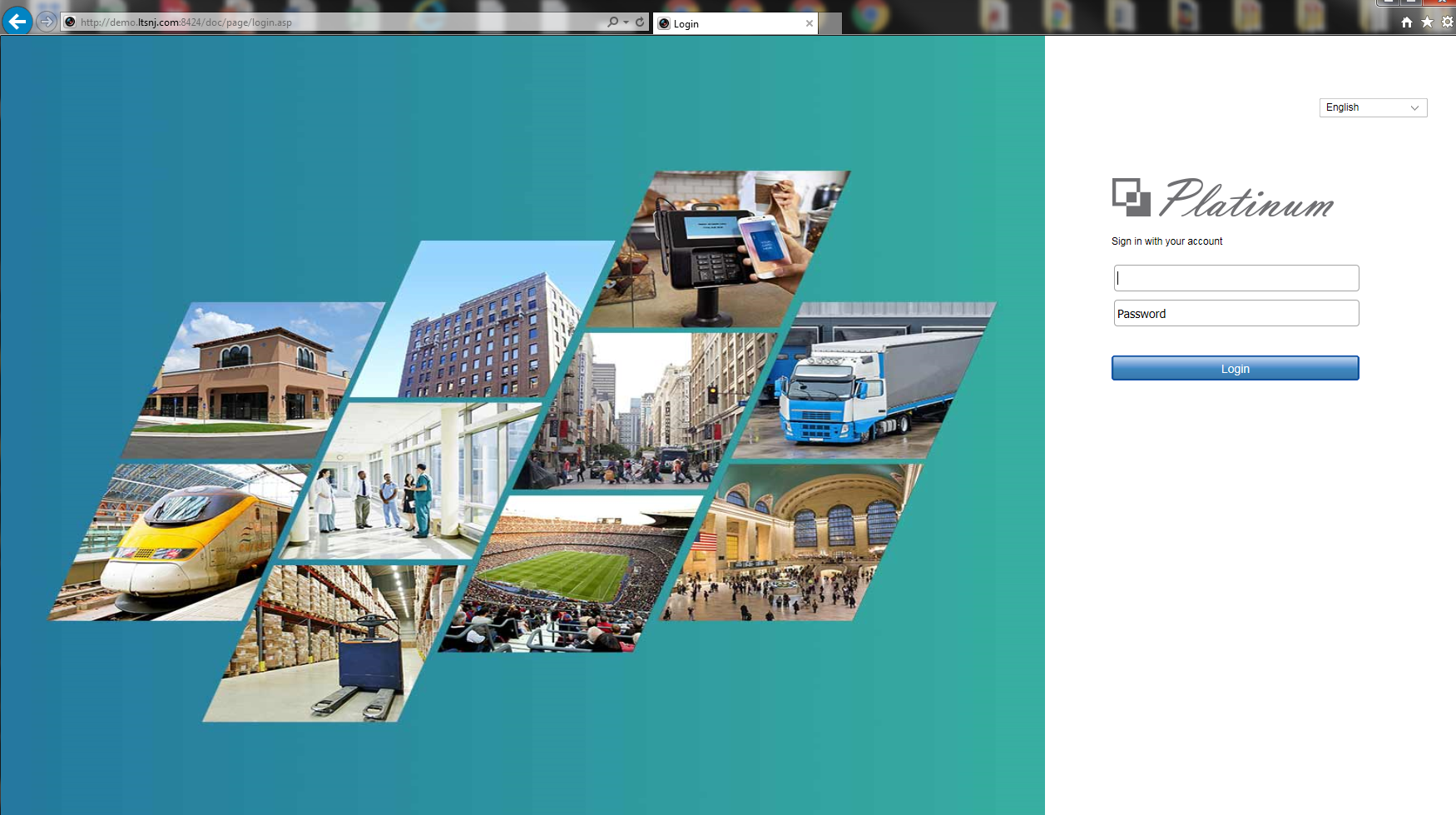Image resolution: width=1456 pixels, height=815 pixels.
Task: Click the URL address bar
Action: click(333, 22)
